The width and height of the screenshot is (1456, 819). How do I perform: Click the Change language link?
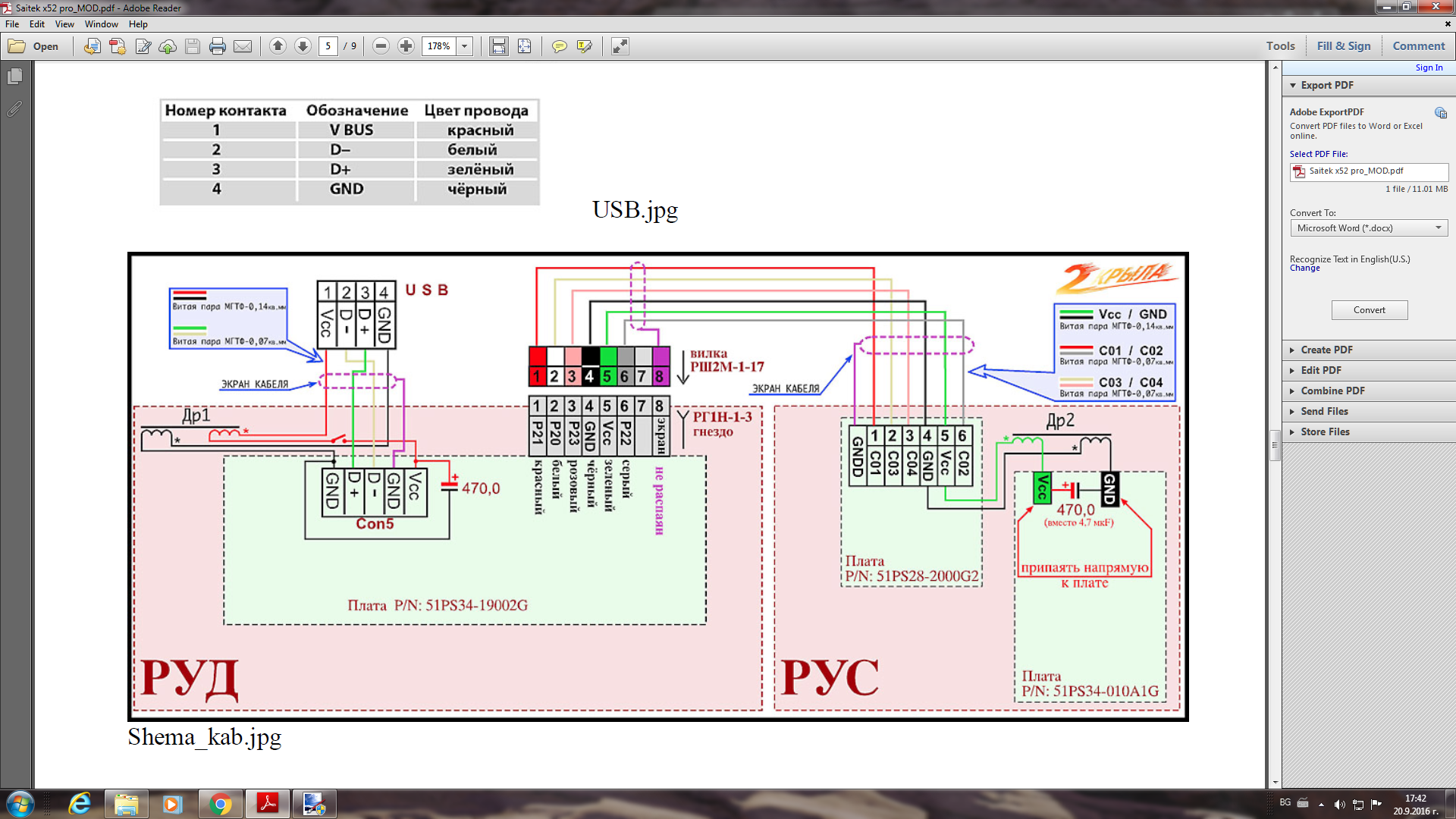1305,268
